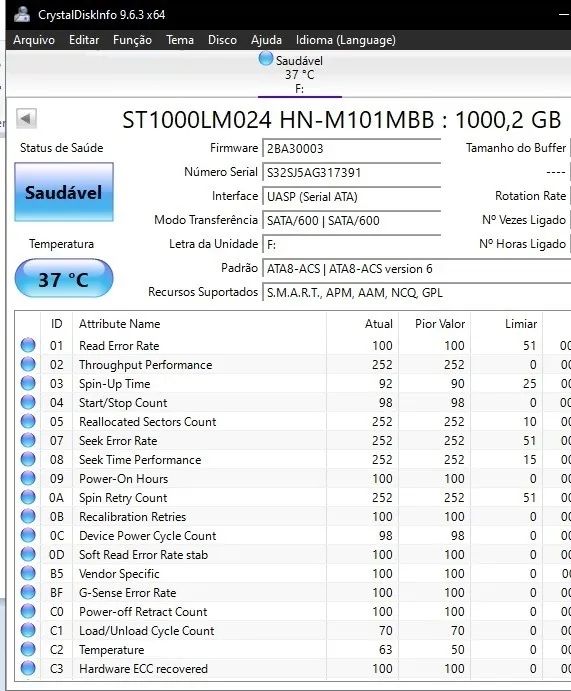The height and width of the screenshot is (691, 571).
Task: Click status circle for Hardware ECC recovered
Action: [28, 668]
